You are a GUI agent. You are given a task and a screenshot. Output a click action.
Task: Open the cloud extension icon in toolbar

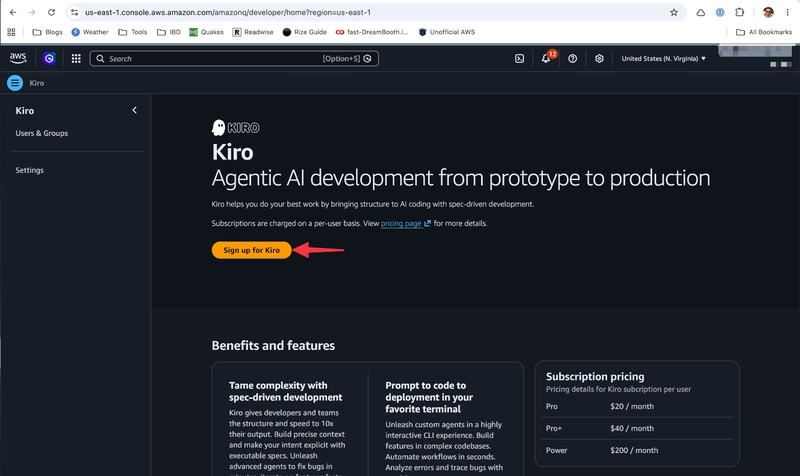[701, 12]
